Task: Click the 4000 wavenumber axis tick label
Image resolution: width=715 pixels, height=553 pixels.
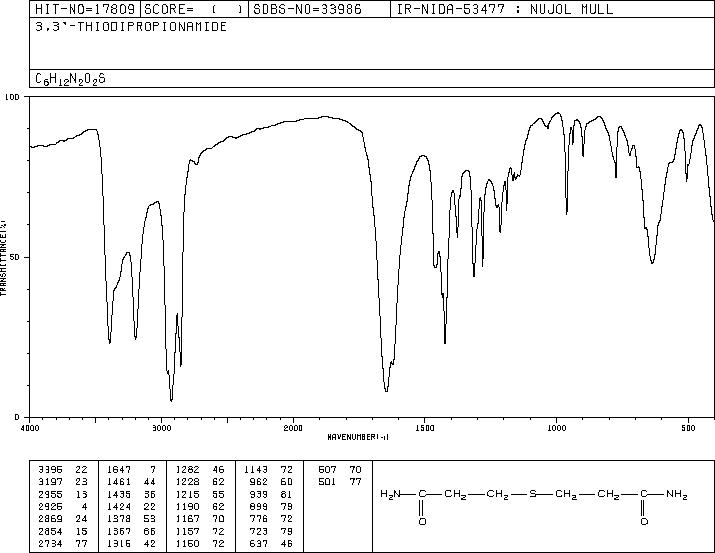Action: pyautogui.click(x=30, y=428)
